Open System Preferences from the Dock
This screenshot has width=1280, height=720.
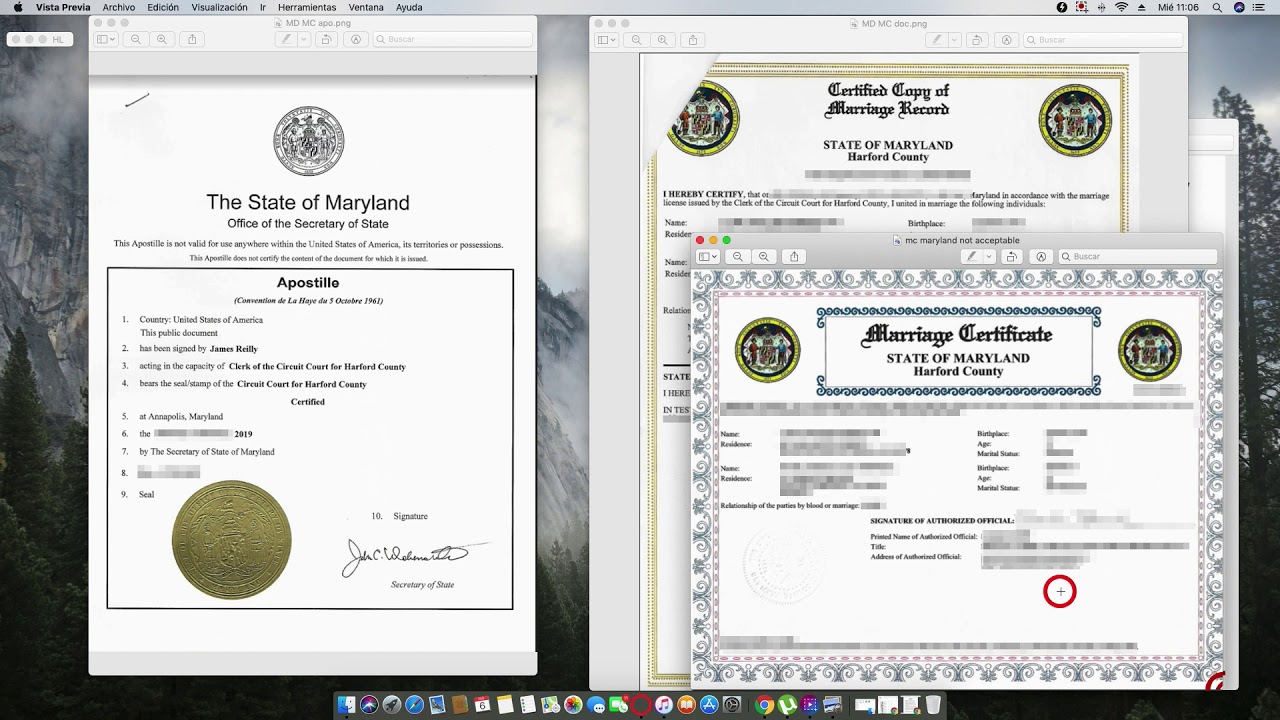click(731, 705)
